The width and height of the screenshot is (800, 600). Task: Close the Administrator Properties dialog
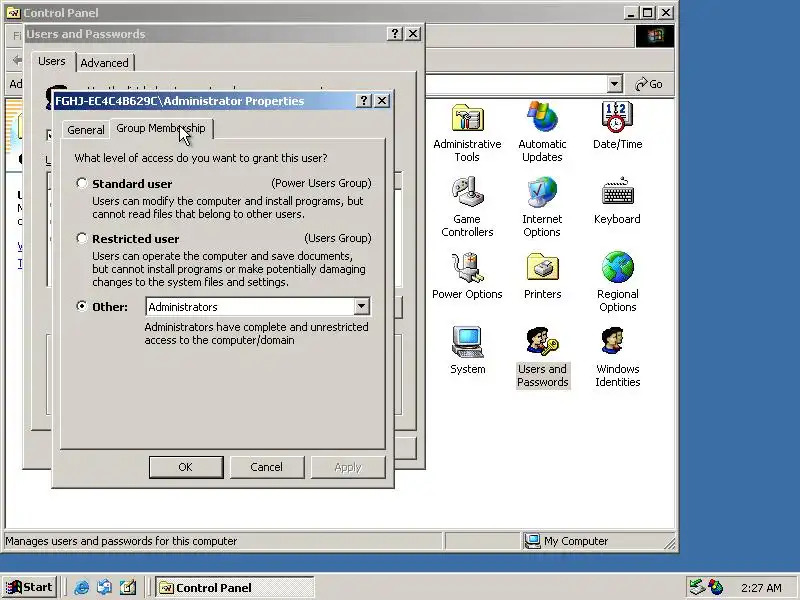[x=382, y=101]
